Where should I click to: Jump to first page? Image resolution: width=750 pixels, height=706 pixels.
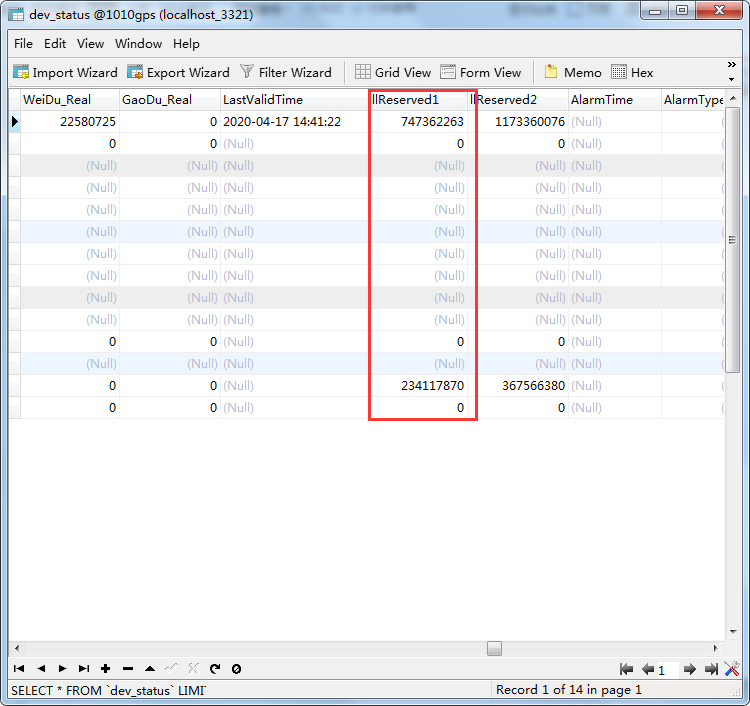626,669
